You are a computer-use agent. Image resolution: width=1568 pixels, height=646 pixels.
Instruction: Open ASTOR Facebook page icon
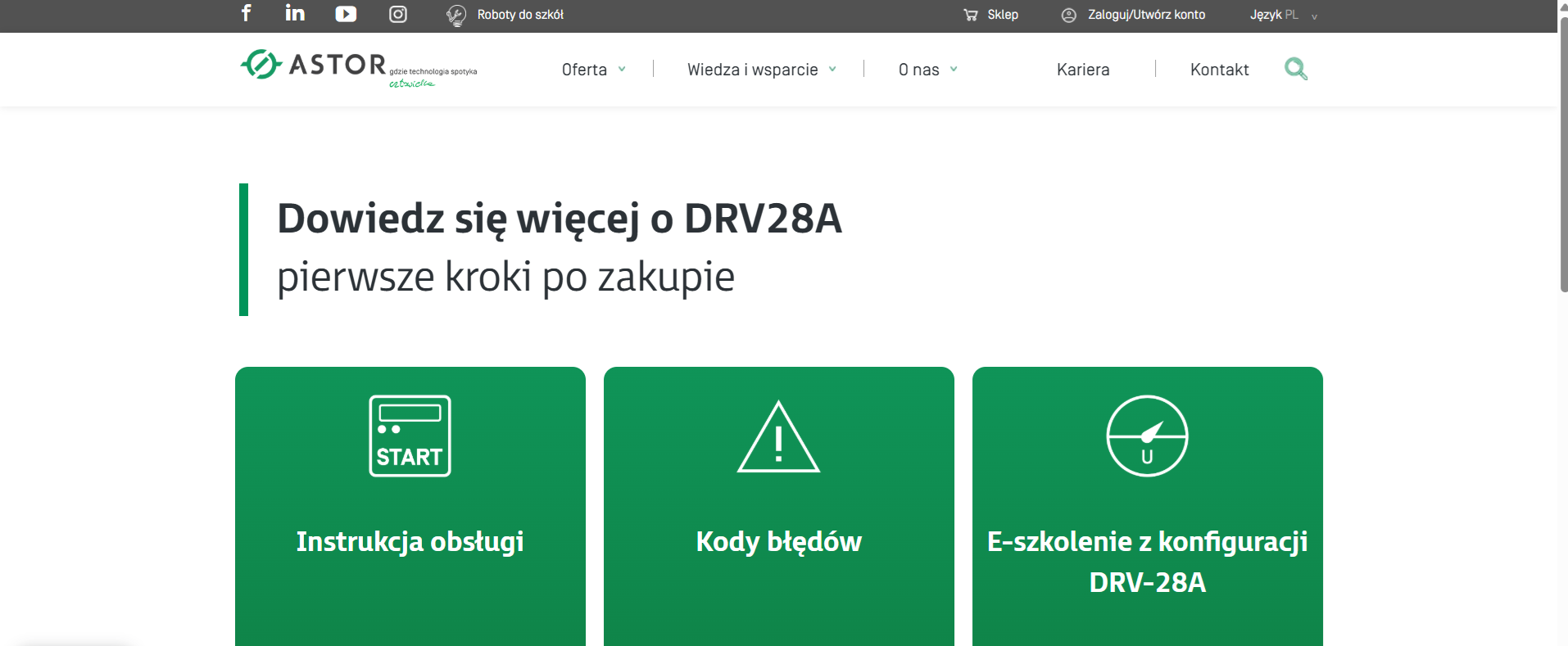pos(246,13)
